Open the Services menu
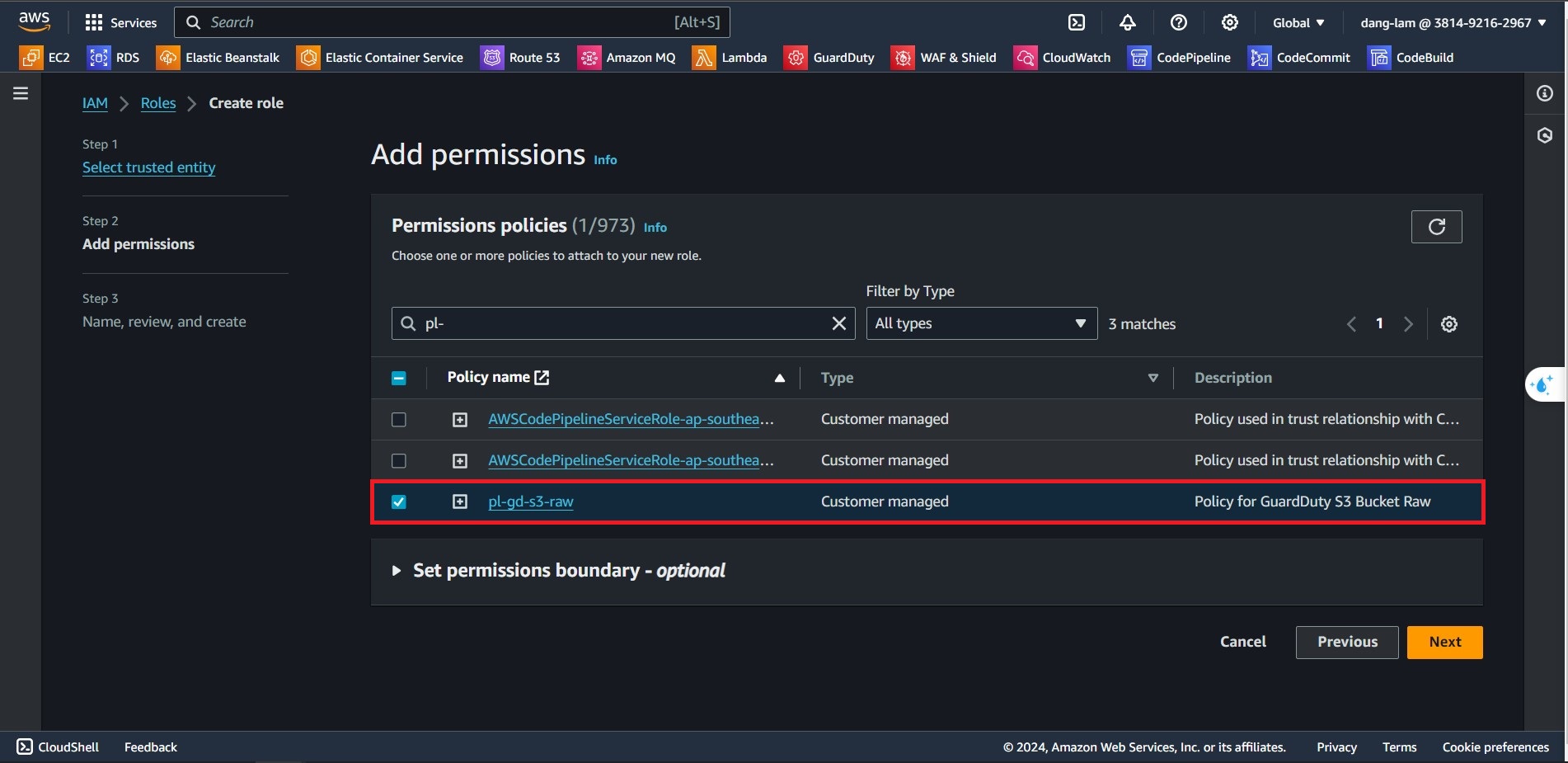This screenshot has height=763, width=1568. click(121, 23)
